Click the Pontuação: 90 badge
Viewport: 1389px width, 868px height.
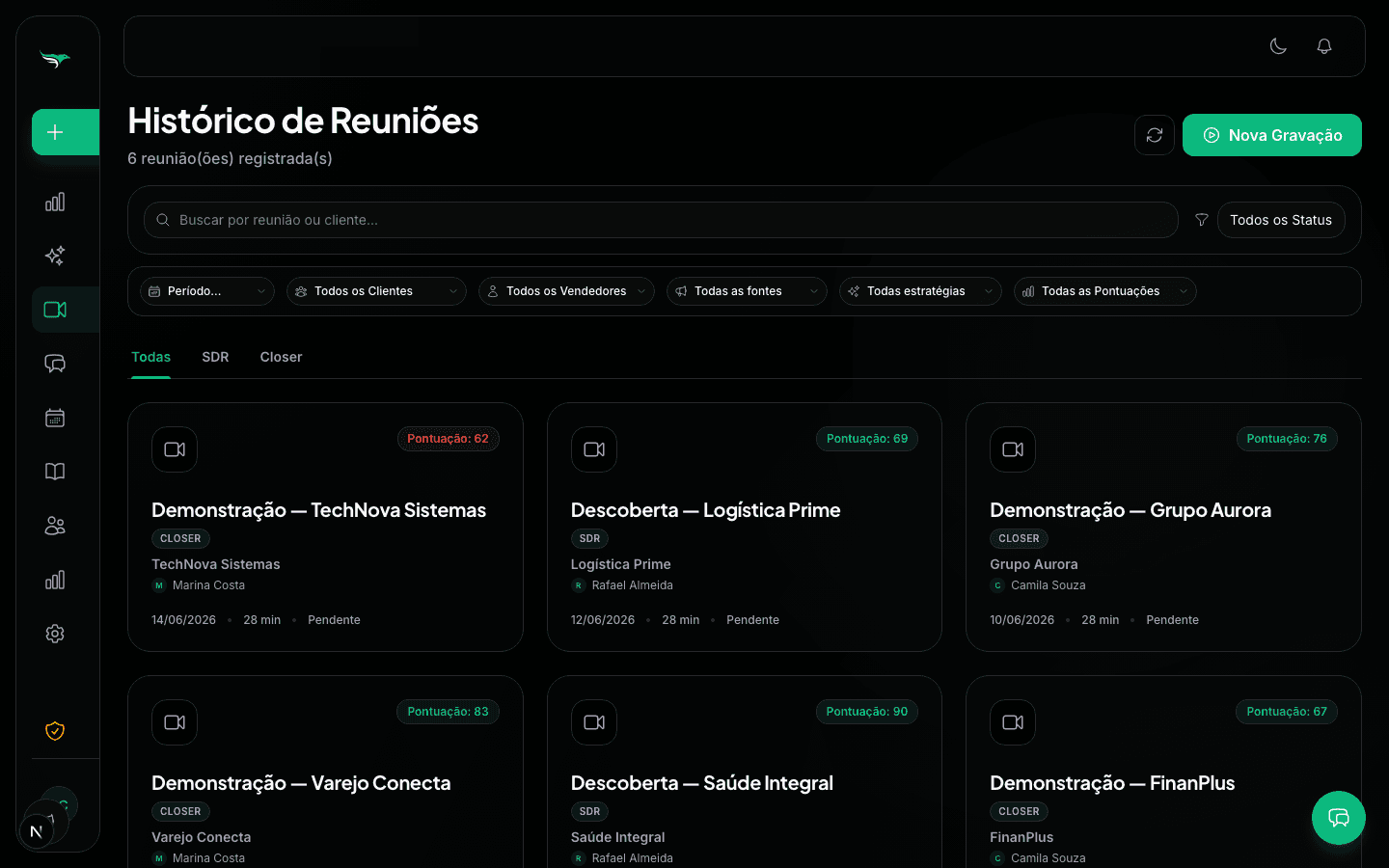(x=867, y=712)
